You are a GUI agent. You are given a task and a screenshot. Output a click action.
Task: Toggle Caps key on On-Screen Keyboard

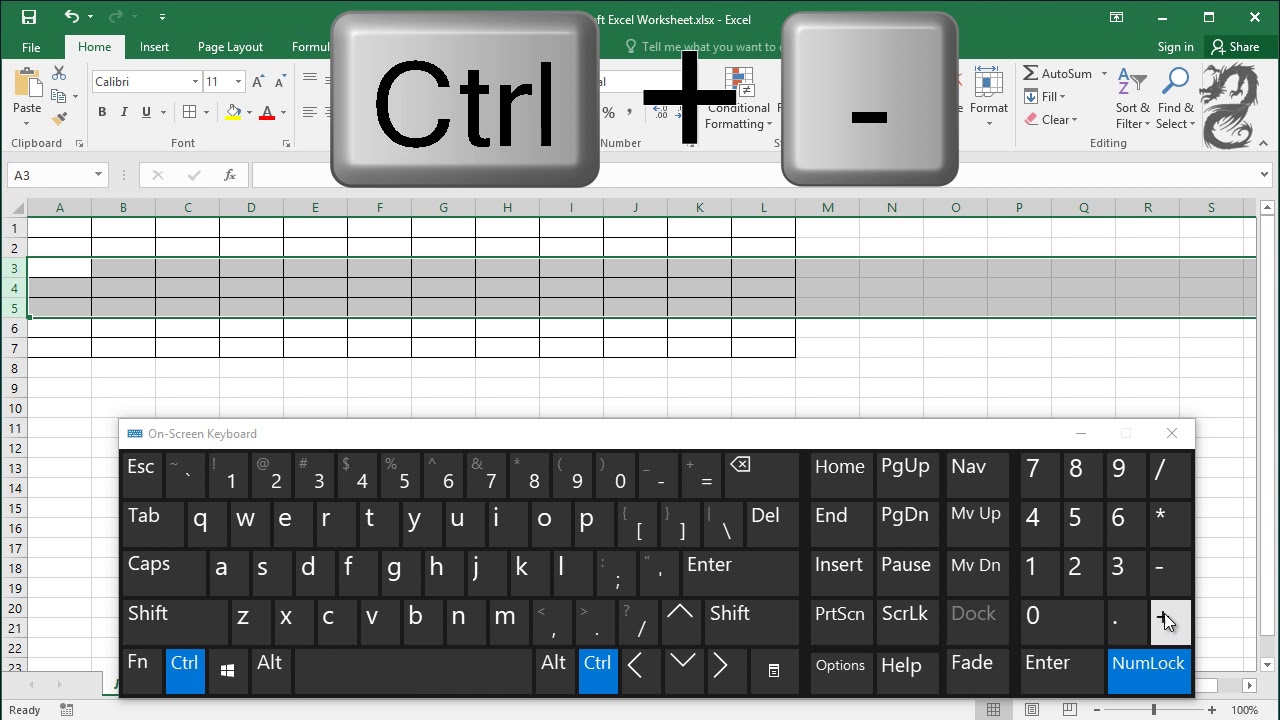click(x=164, y=573)
